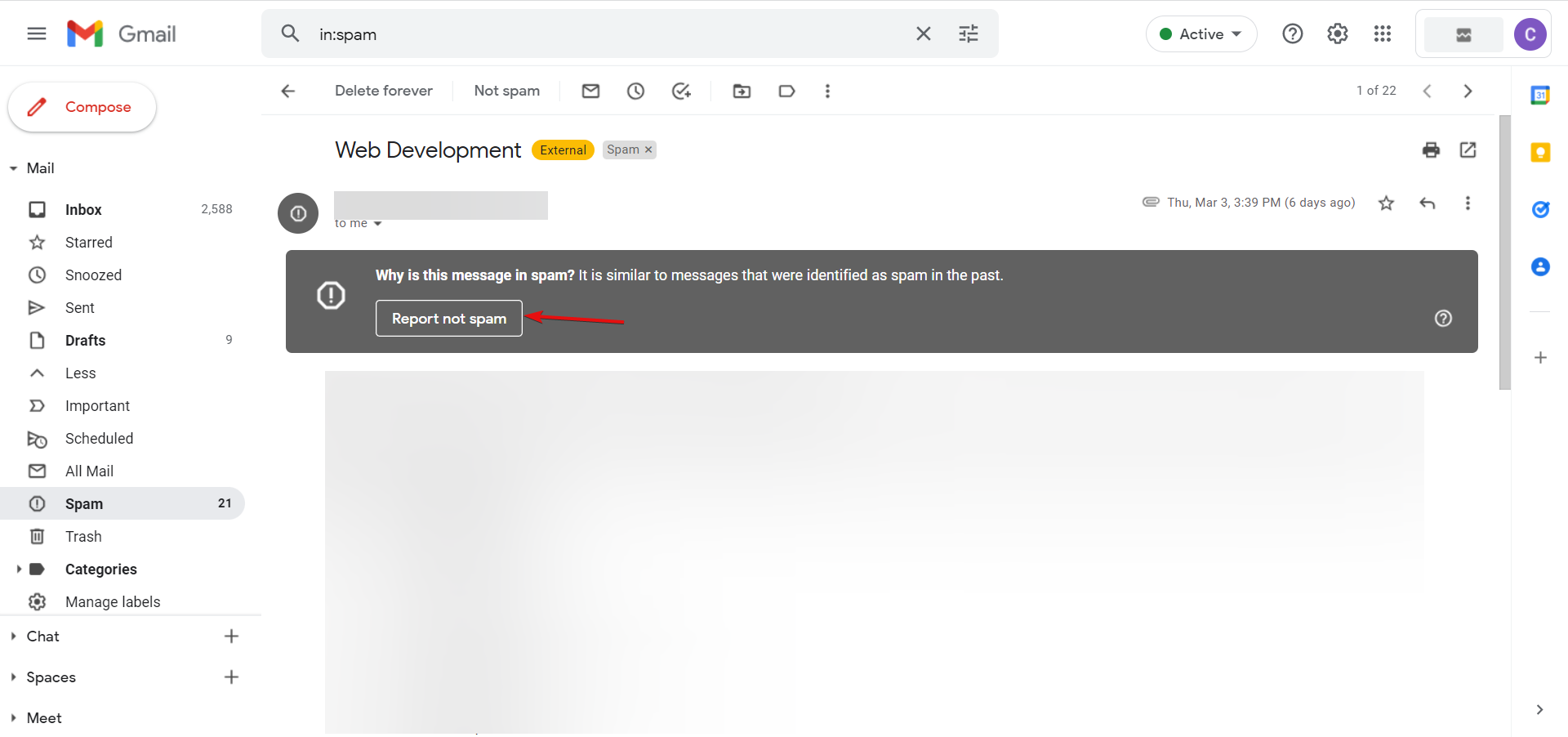Image resolution: width=1568 pixels, height=737 pixels.
Task: Open the label assignment icon
Action: (786, 91)
